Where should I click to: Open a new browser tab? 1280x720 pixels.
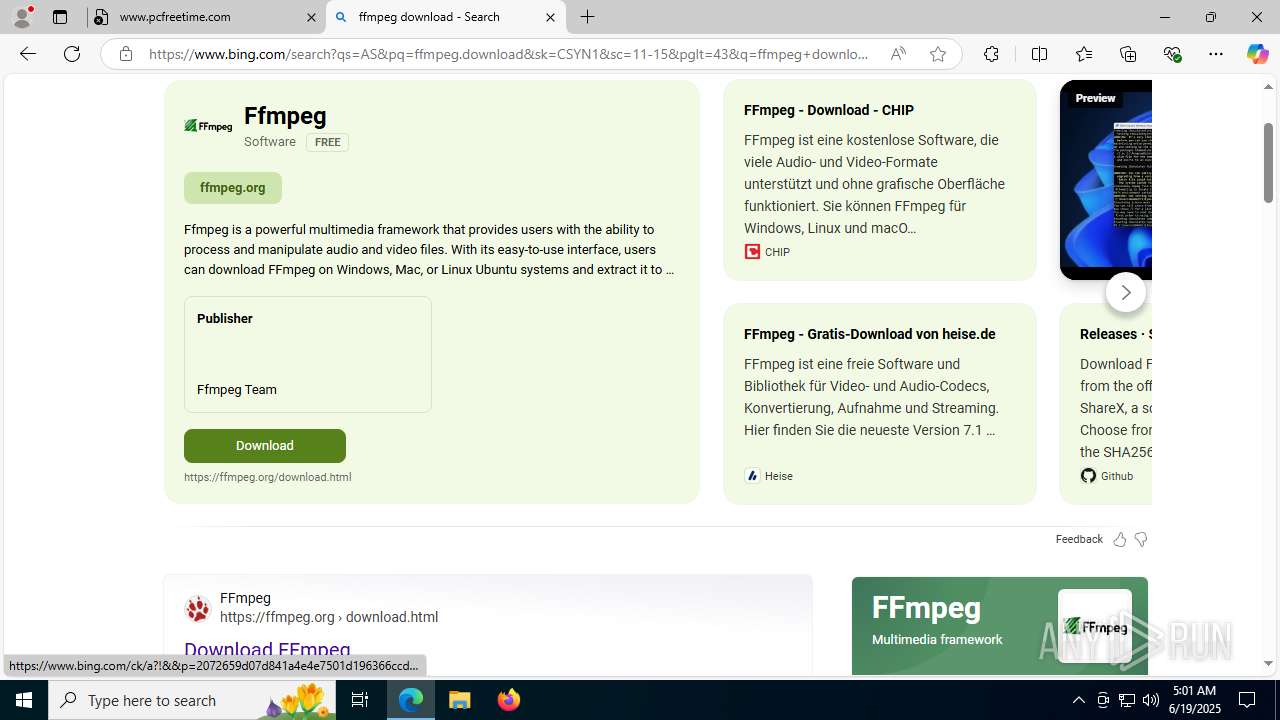coord(588,17)
